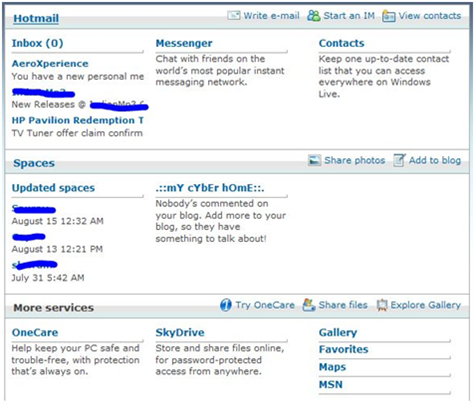The width and height of the screenshot is (475, 410).
Task: Open Inbox (0) link
Action: [x=37, y=43]
